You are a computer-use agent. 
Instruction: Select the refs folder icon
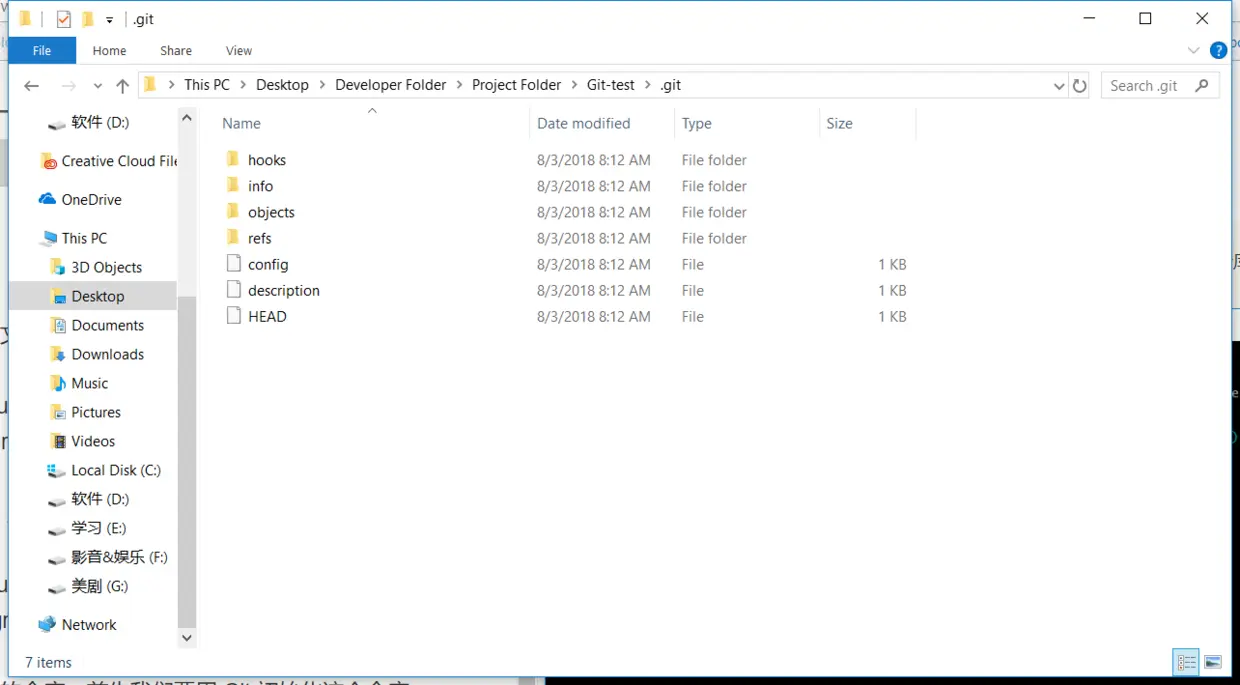coord(233,237)
